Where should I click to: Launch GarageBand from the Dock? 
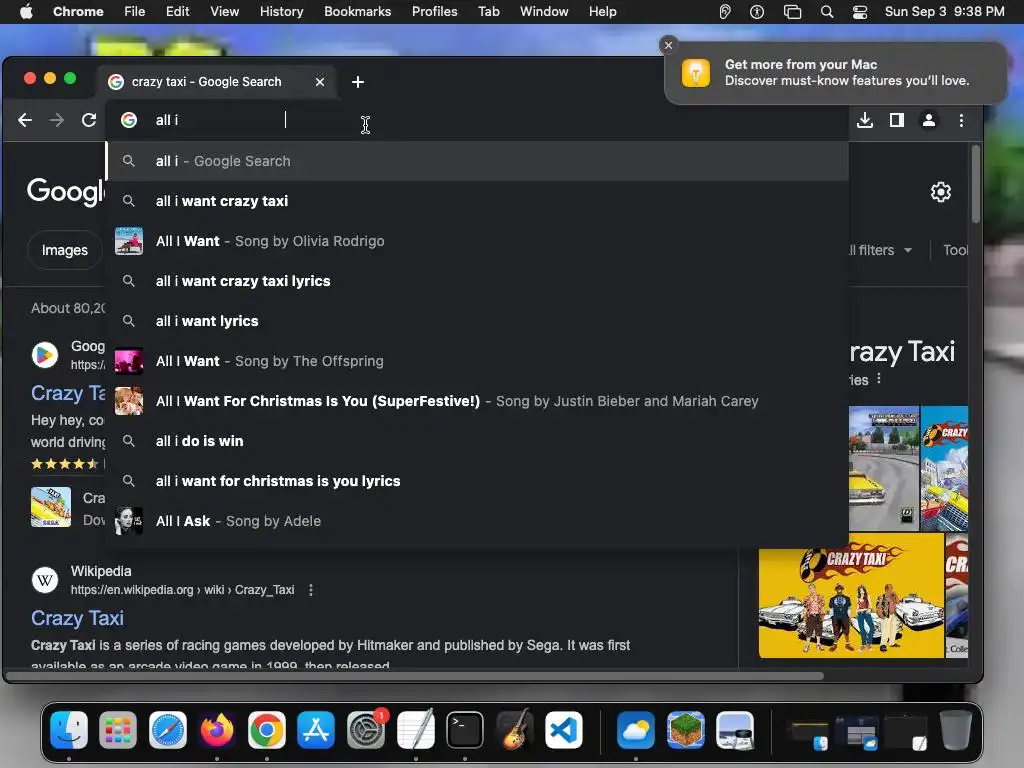click(515, 729)
